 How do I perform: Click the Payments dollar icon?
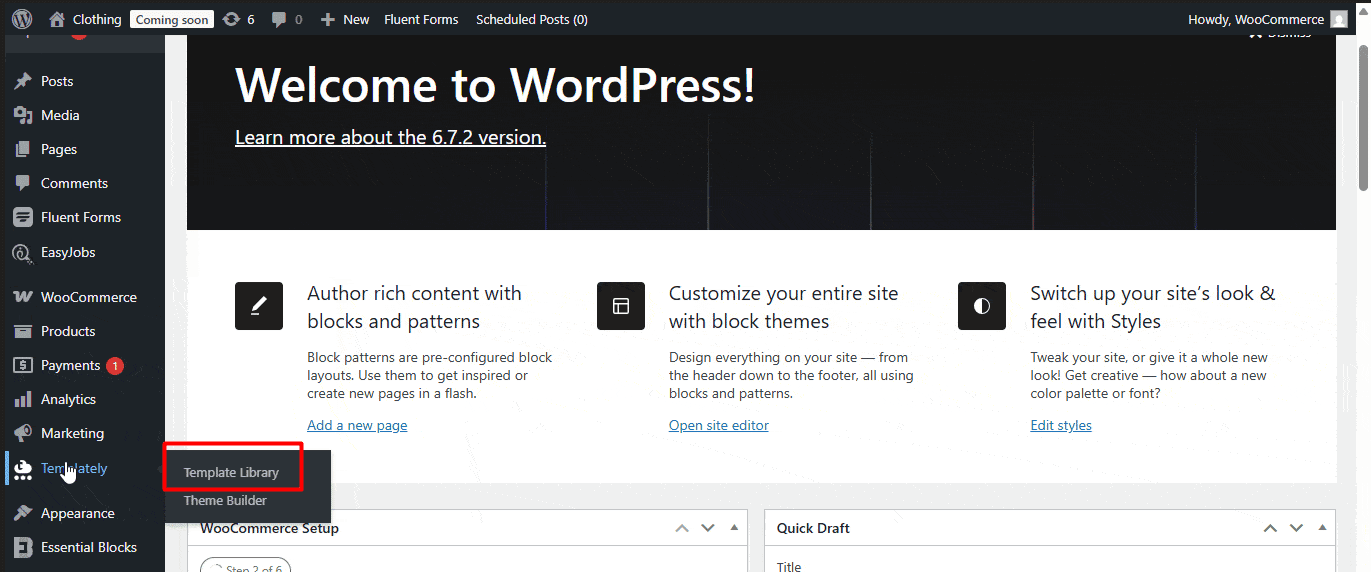pos(23,365)
